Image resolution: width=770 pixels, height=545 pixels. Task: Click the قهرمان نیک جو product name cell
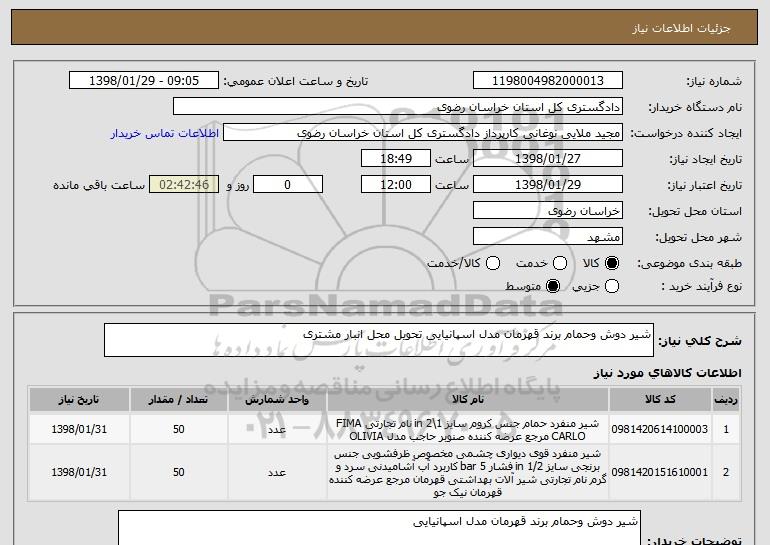[x=468, y=472]
